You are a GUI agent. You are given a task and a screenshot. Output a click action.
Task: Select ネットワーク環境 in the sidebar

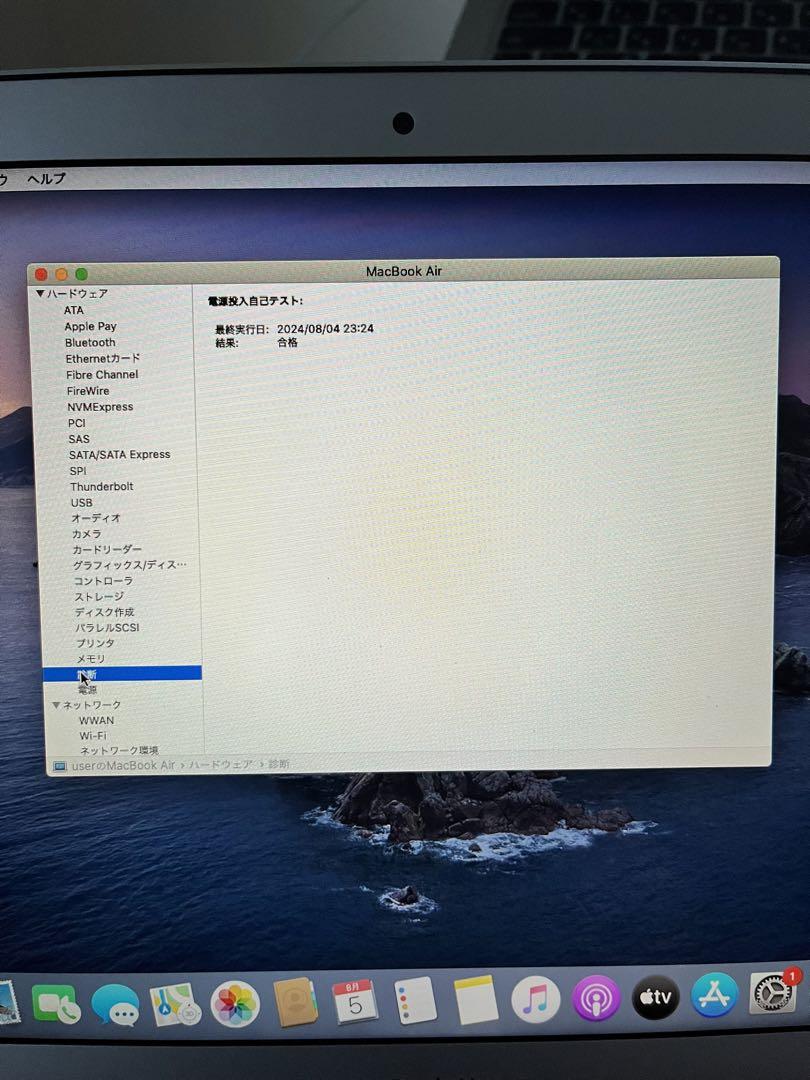tap(118, 750)
